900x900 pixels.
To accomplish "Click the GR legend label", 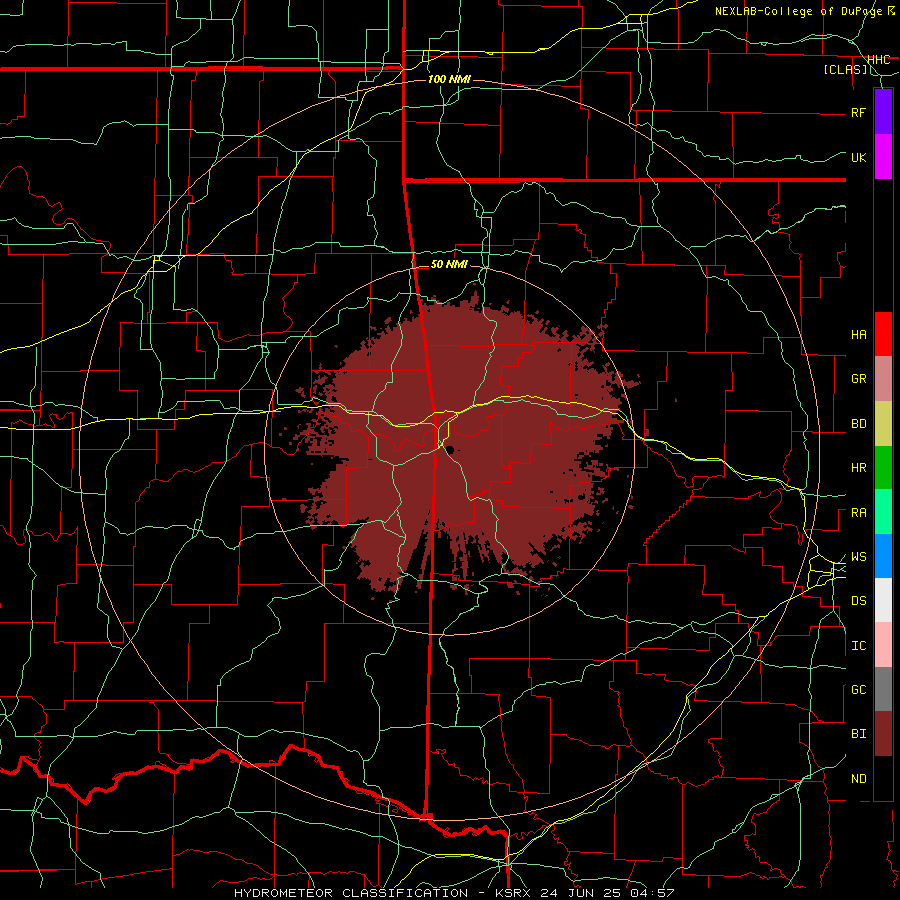I will point(858,379).
